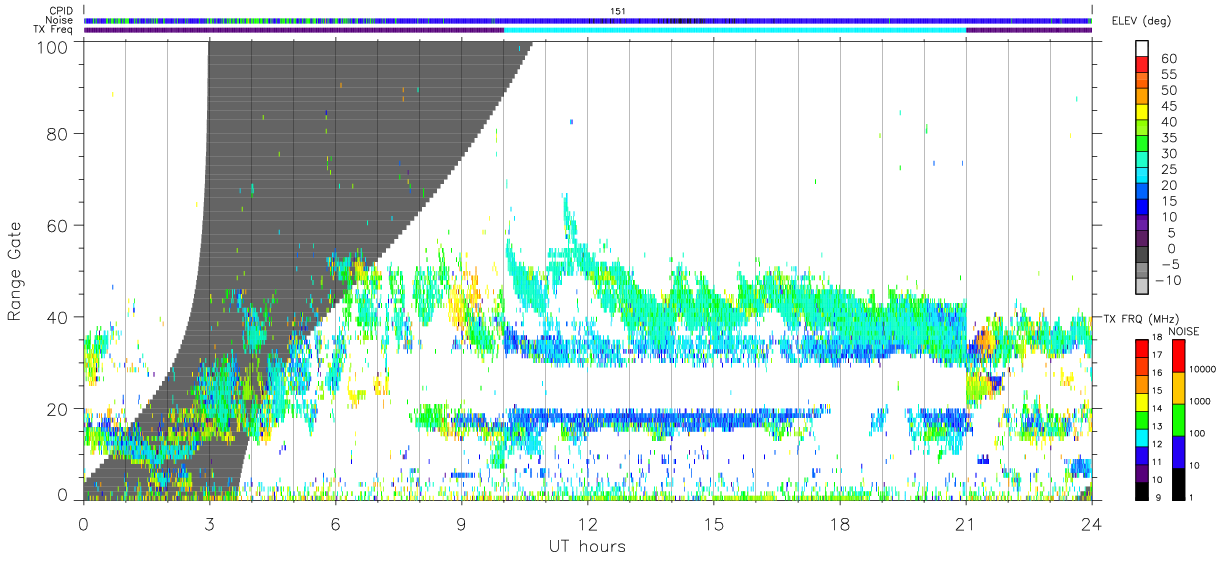Click the Range Gate axis title
This screenshot has width=1228, height=567.
(x=15, y=270)
